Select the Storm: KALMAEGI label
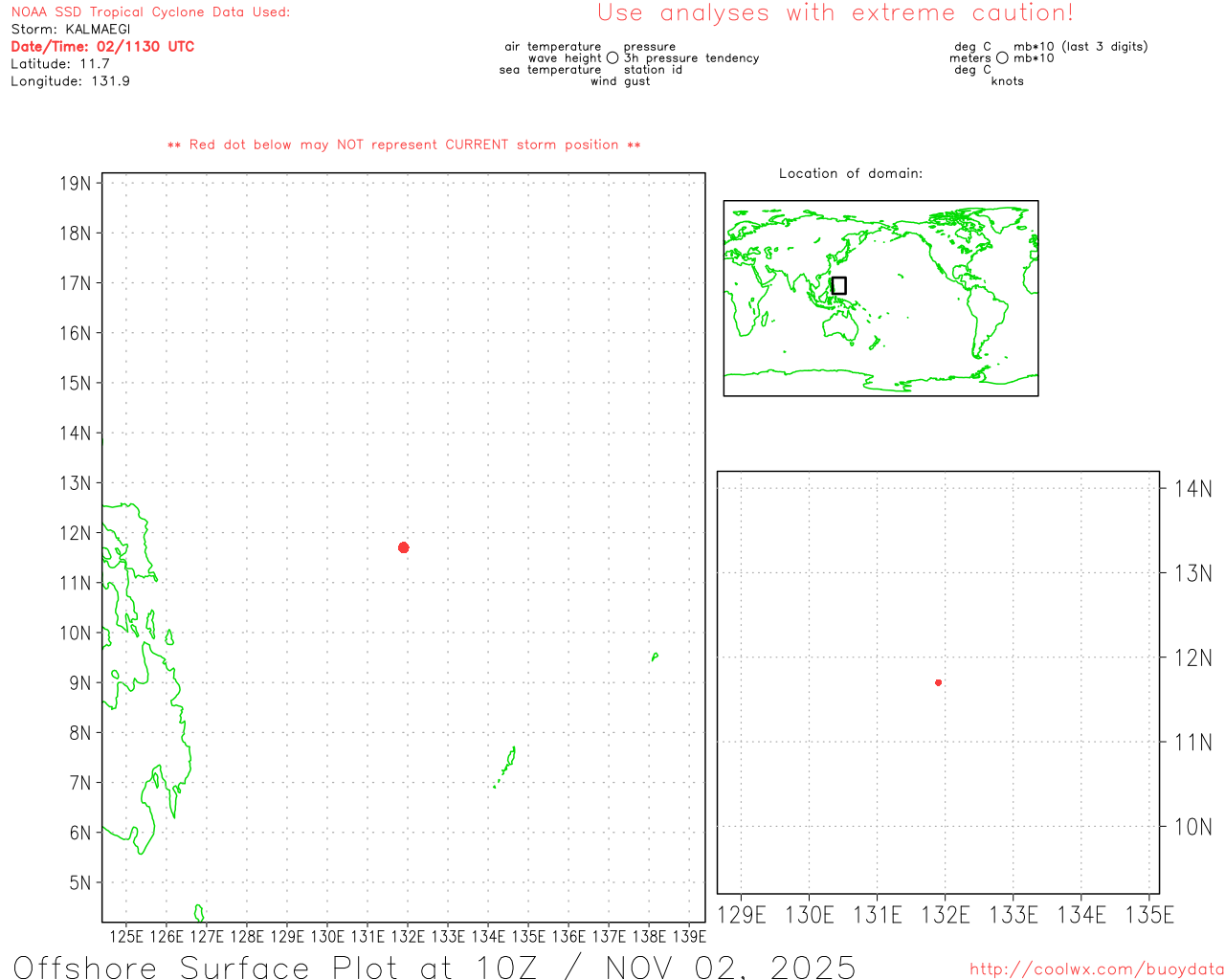This screenshot has height=980, width=1225. coord(70,30)
